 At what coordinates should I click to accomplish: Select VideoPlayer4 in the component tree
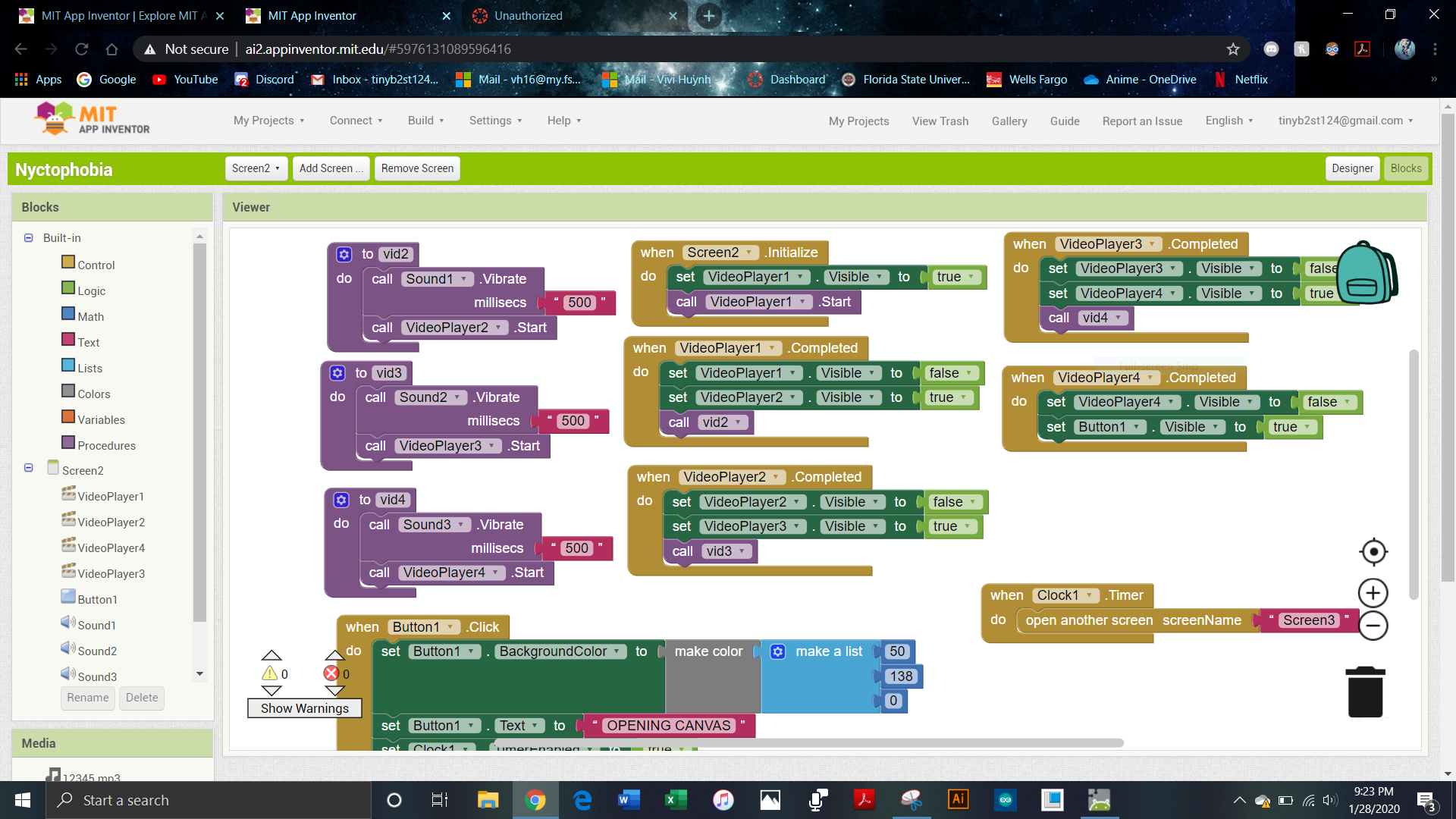pyautogui.click(x=111, y=548)
